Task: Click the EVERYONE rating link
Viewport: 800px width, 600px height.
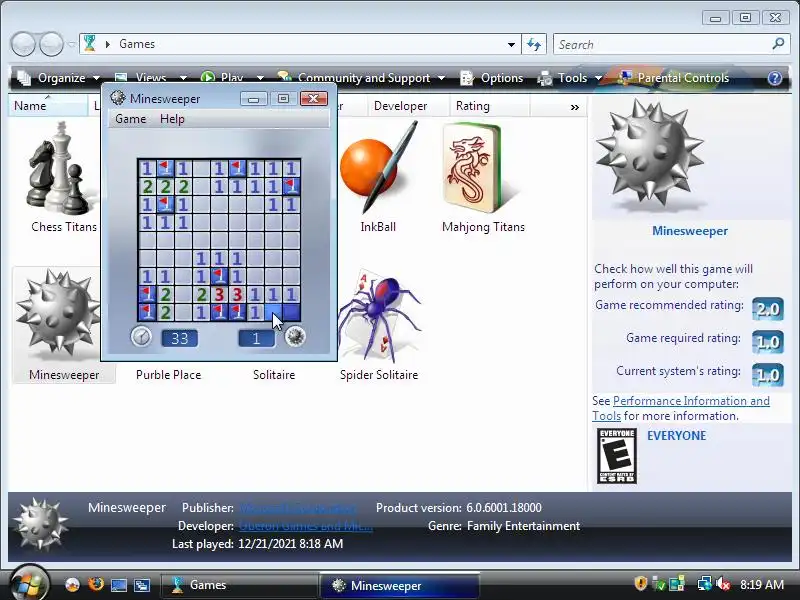Action: (677, 436)
